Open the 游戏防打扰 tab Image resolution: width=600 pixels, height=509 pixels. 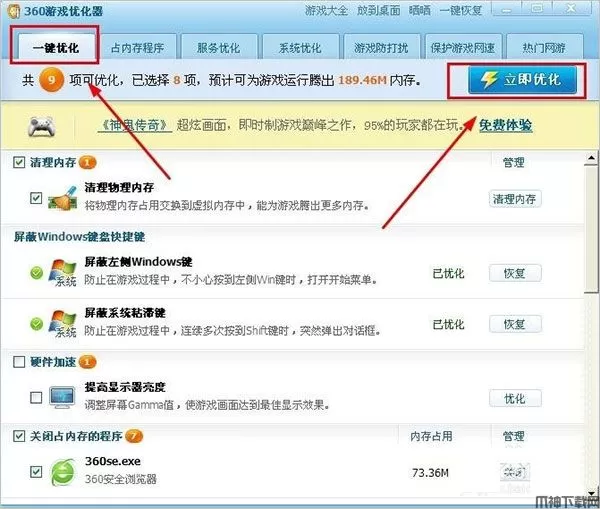(x=381, y=47)
